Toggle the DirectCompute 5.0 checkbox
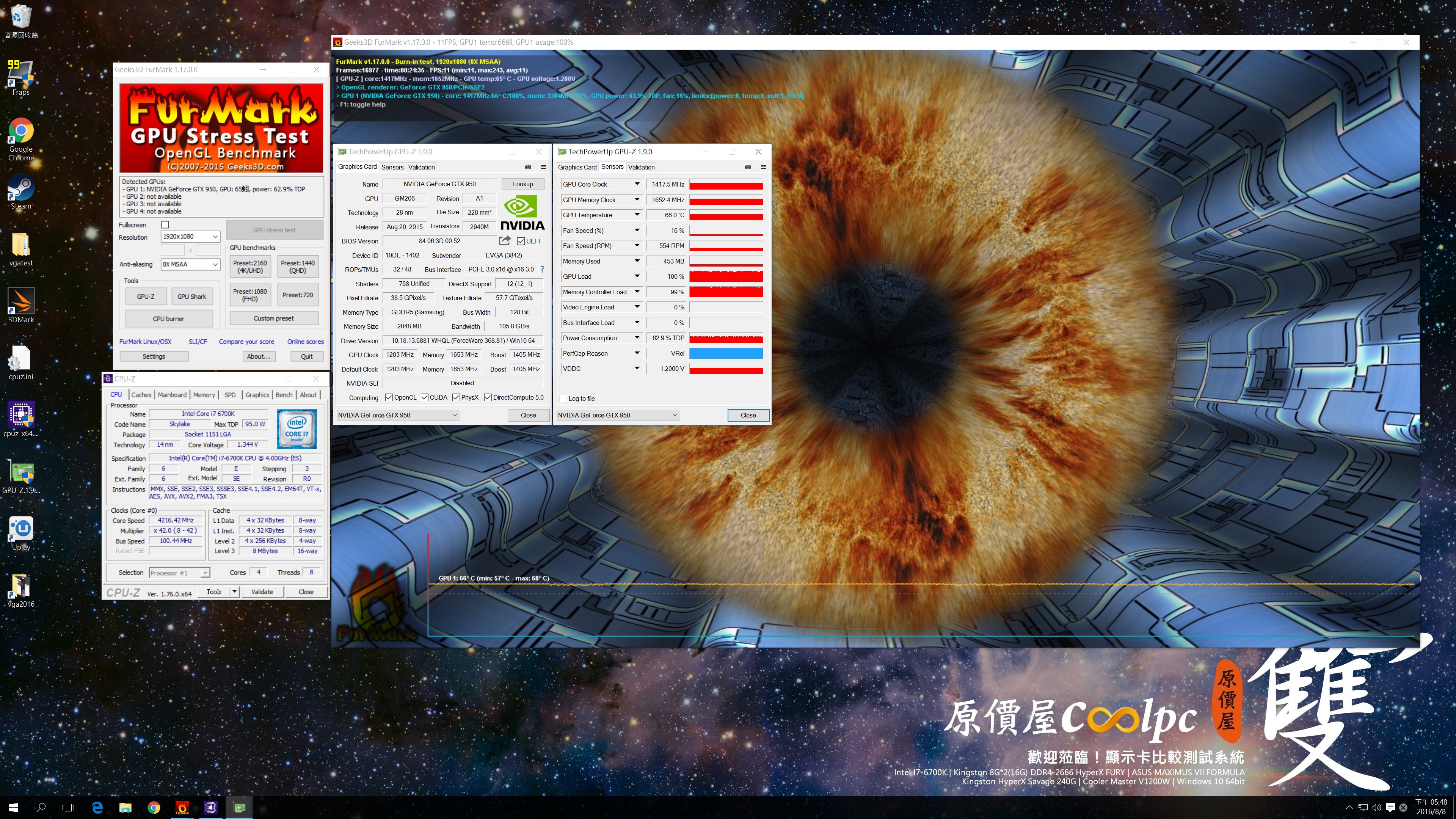 click(488, 398)
